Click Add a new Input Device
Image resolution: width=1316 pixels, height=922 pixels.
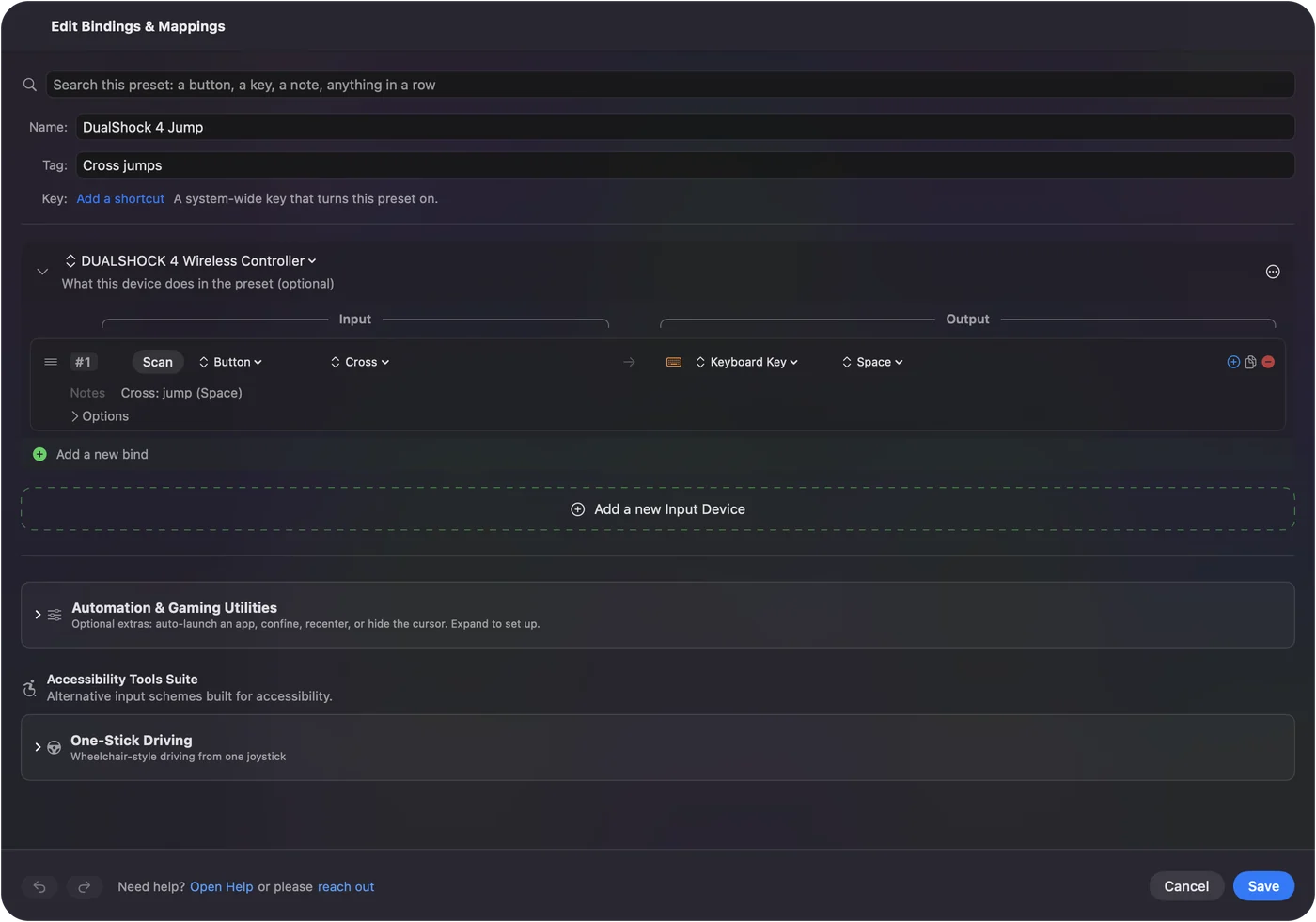pos(658,508)
